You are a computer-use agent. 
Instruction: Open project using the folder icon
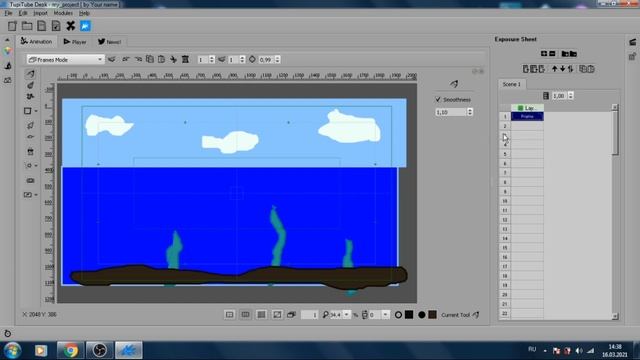(27, 26)
